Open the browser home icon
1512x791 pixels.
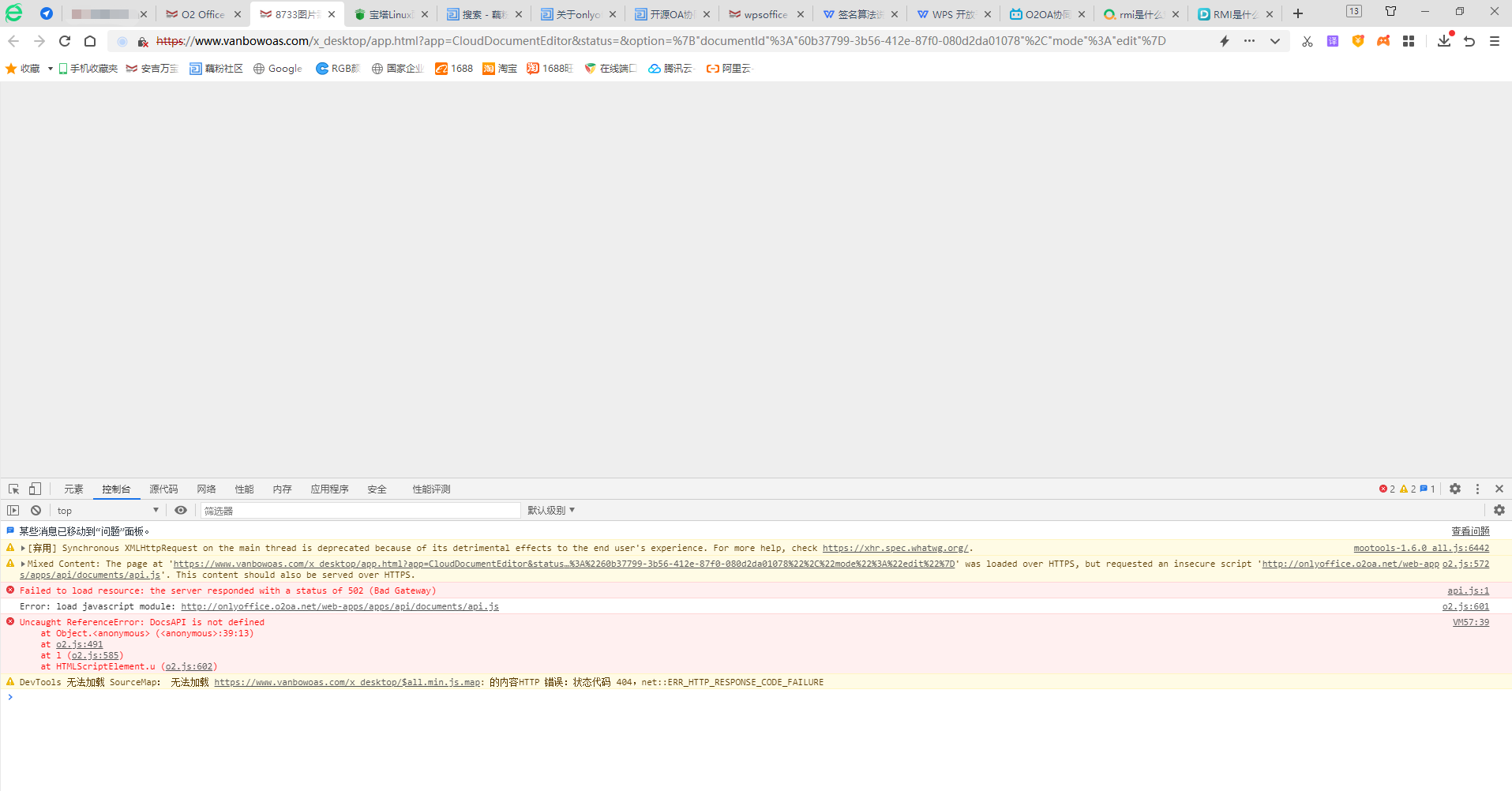pyautogui.click(x=90, y=41)
